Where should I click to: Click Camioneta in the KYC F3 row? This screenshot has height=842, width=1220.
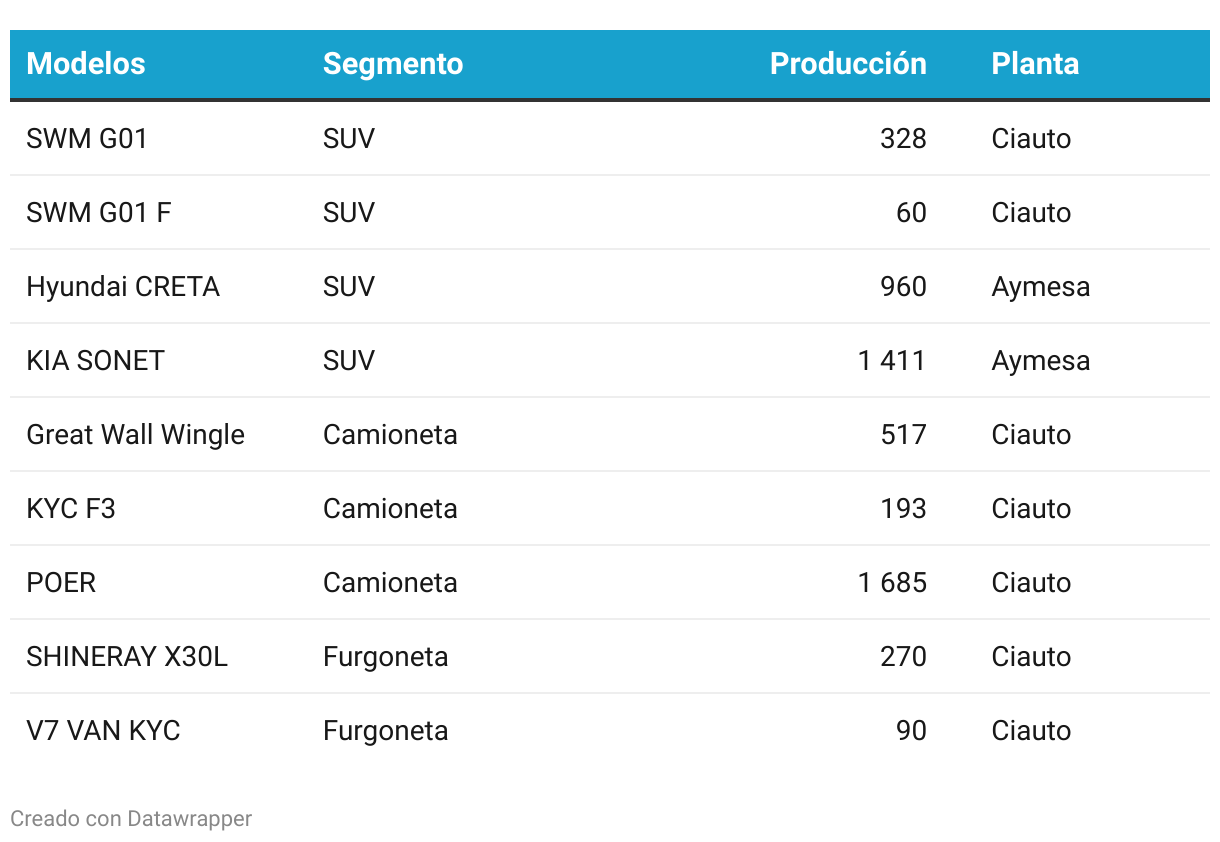click(x=390, y=508)
